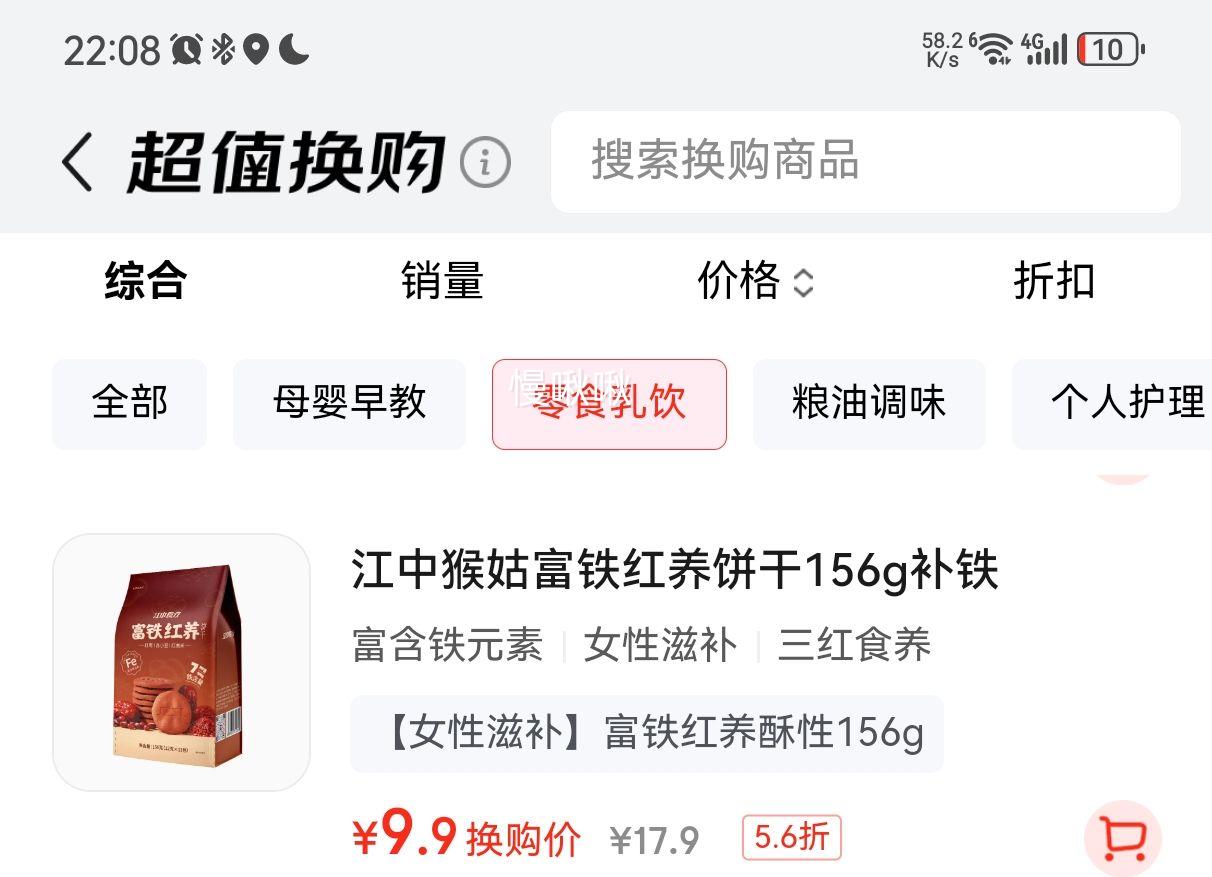Select the 全部 category filter
The width and height of the screenshot is (1212, 877).
point(129,404)
